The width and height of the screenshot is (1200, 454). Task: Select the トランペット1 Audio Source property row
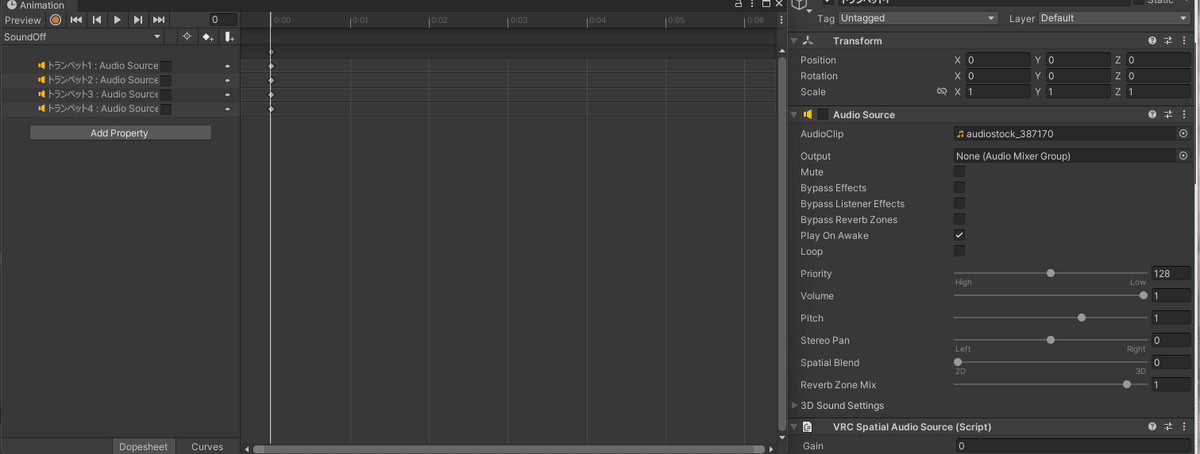[120, 66]
